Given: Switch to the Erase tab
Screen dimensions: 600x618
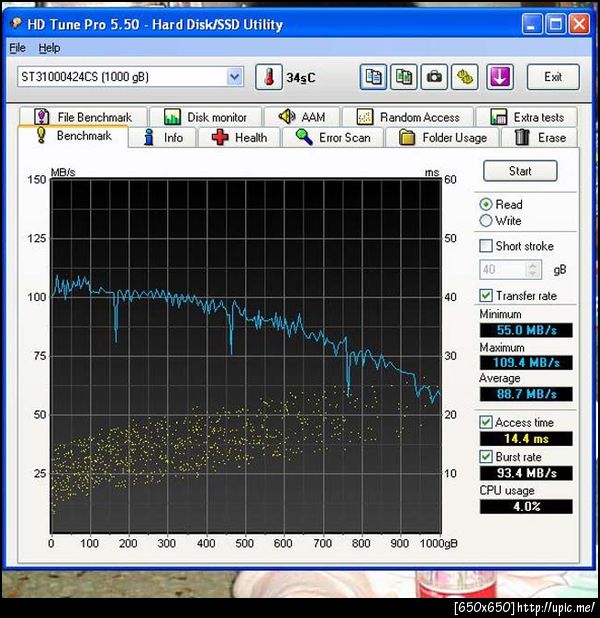Looking at the screenshot, I should pyautogui.click(x=540, y=138).
